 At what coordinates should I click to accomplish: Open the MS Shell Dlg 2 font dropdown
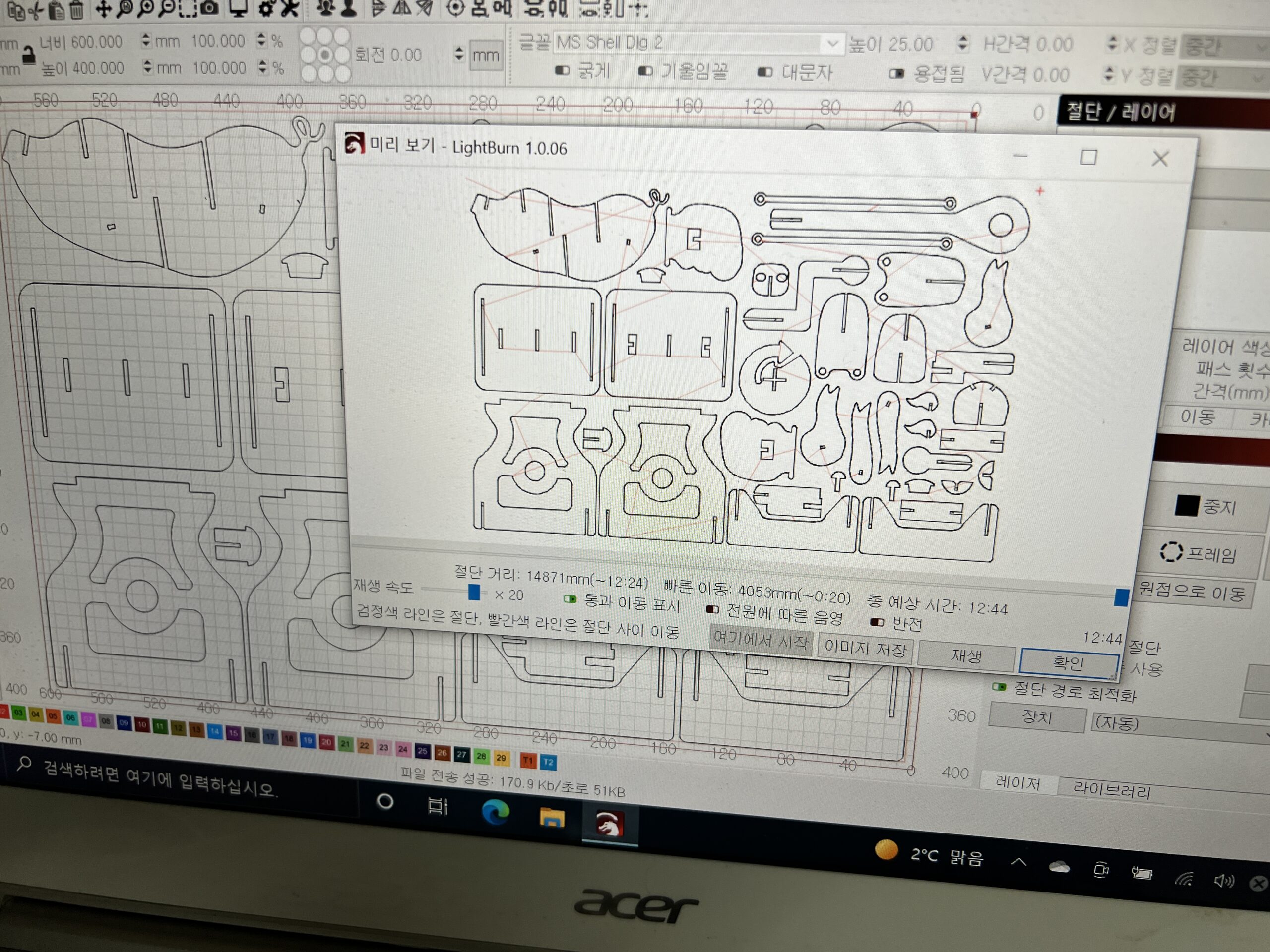pyautogui.click(x=832, y=43)
